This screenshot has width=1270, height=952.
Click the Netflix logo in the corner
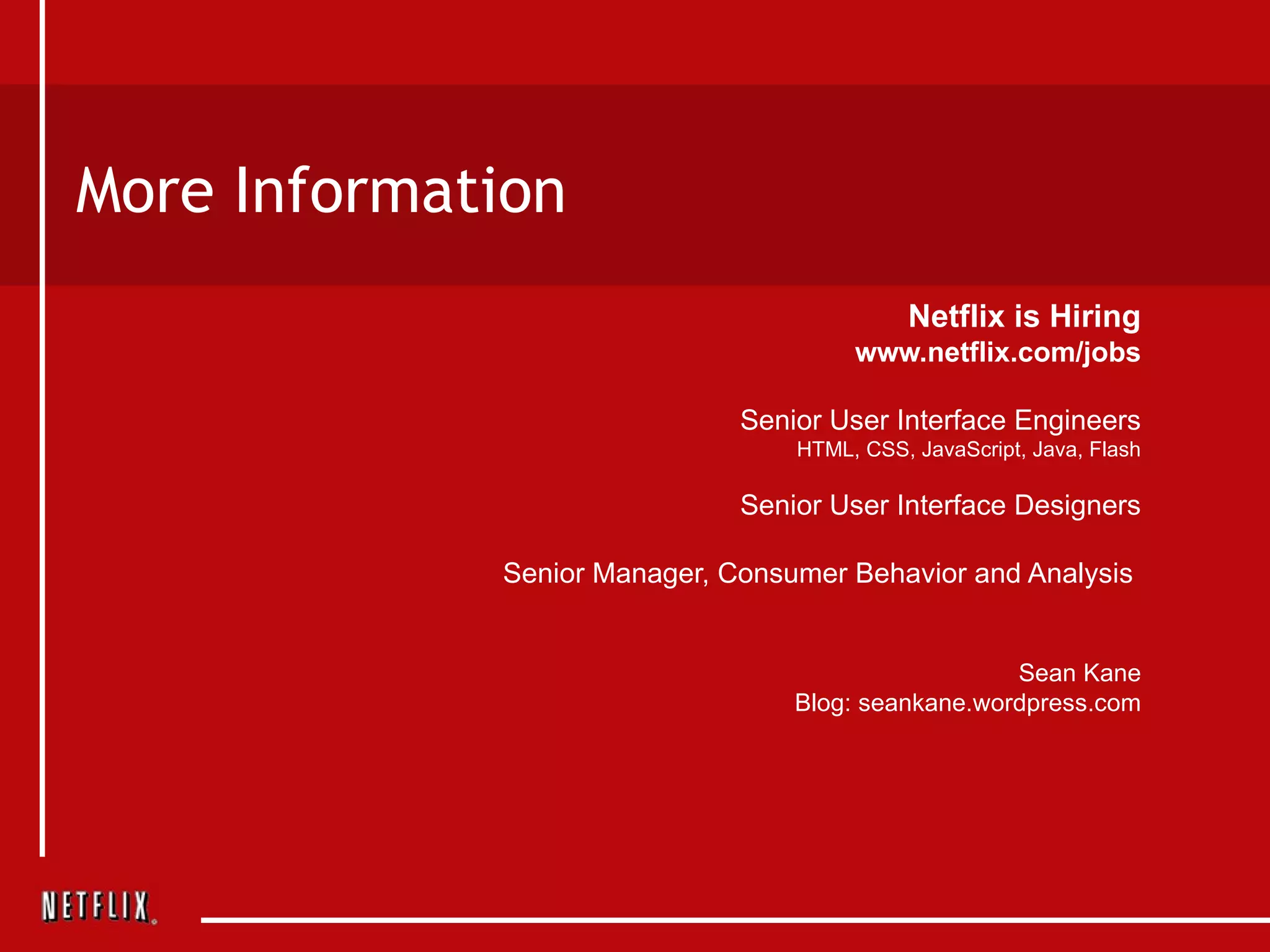(x=99, y=907)
